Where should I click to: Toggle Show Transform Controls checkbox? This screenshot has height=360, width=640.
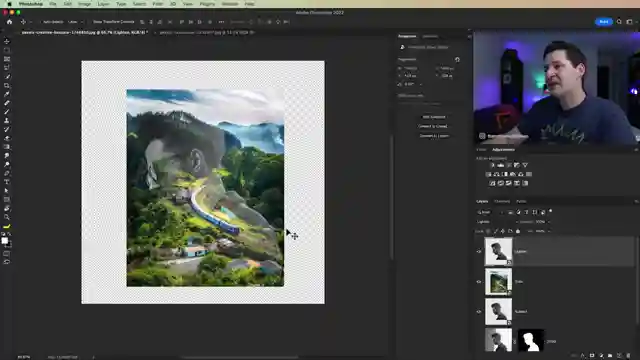[91, 22]
